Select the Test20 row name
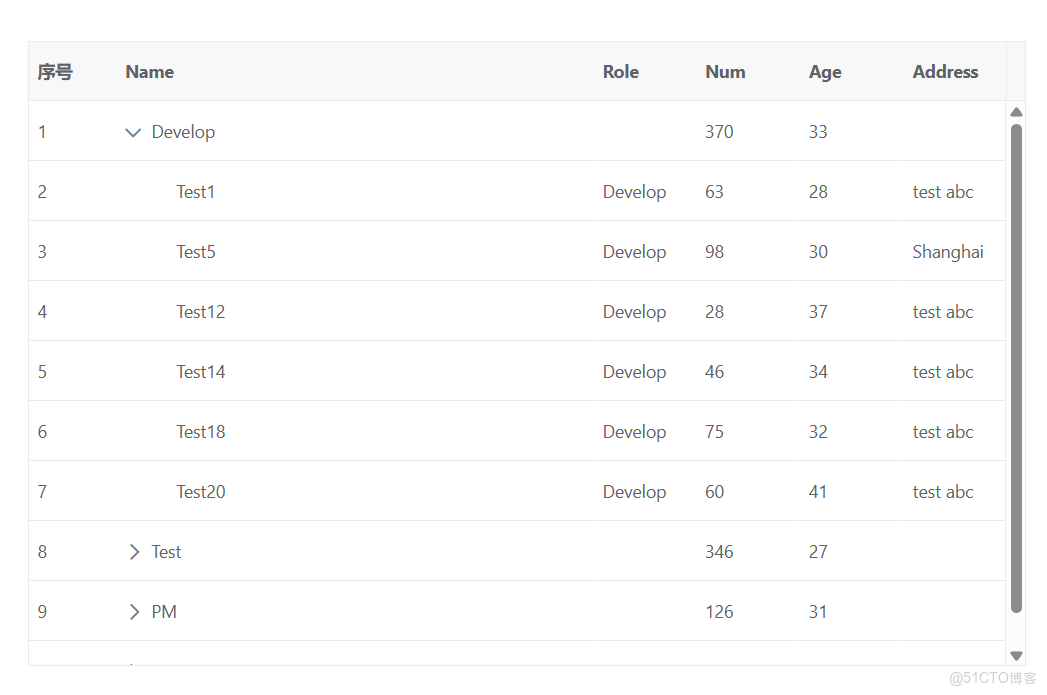The width and height of the screenshot is (1047, 695). click(x=201, y=492)
